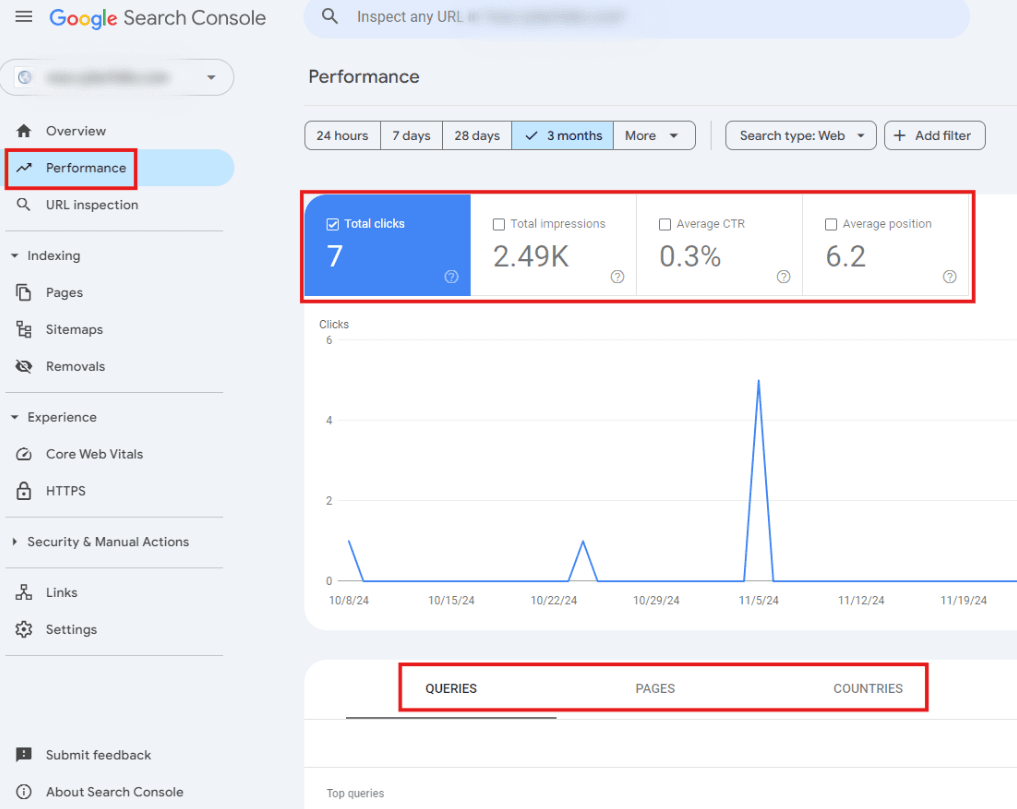Click the HTTPS padlock icon

(x=24, y=490)
